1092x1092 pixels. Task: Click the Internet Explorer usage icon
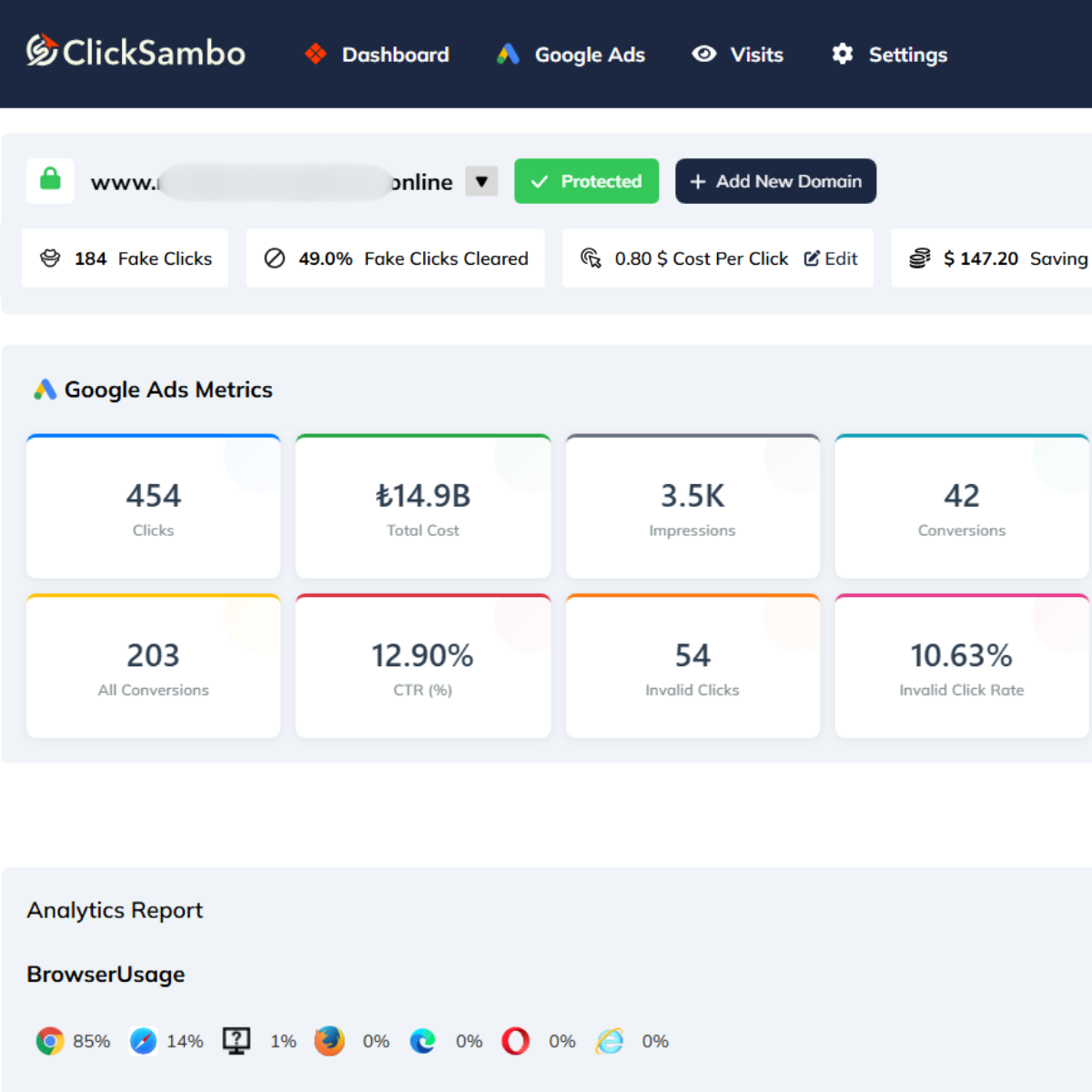(609, 1040)
